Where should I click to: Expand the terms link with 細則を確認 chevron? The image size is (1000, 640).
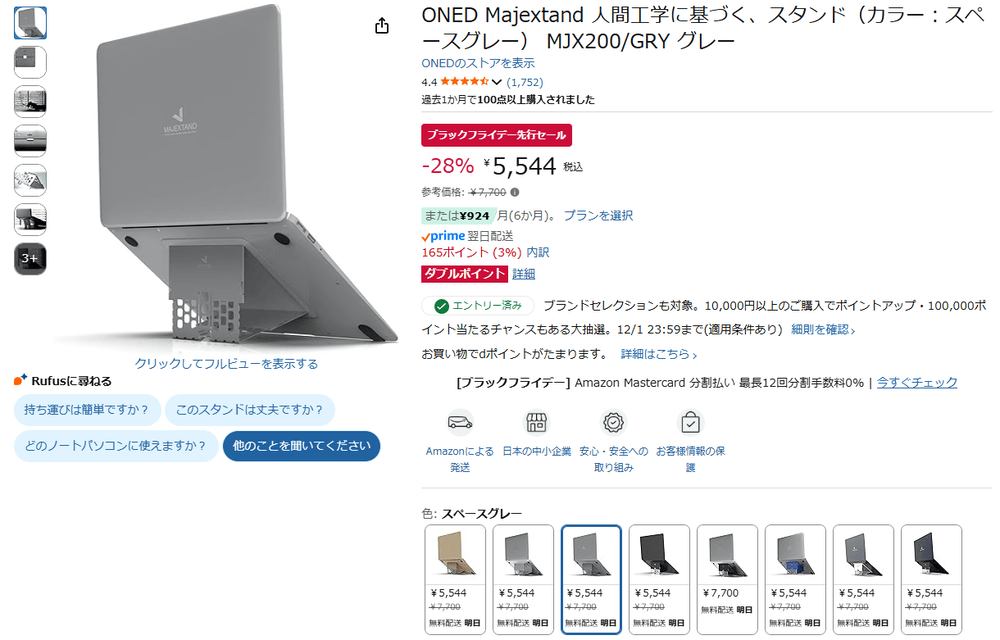tap(823, 330)
